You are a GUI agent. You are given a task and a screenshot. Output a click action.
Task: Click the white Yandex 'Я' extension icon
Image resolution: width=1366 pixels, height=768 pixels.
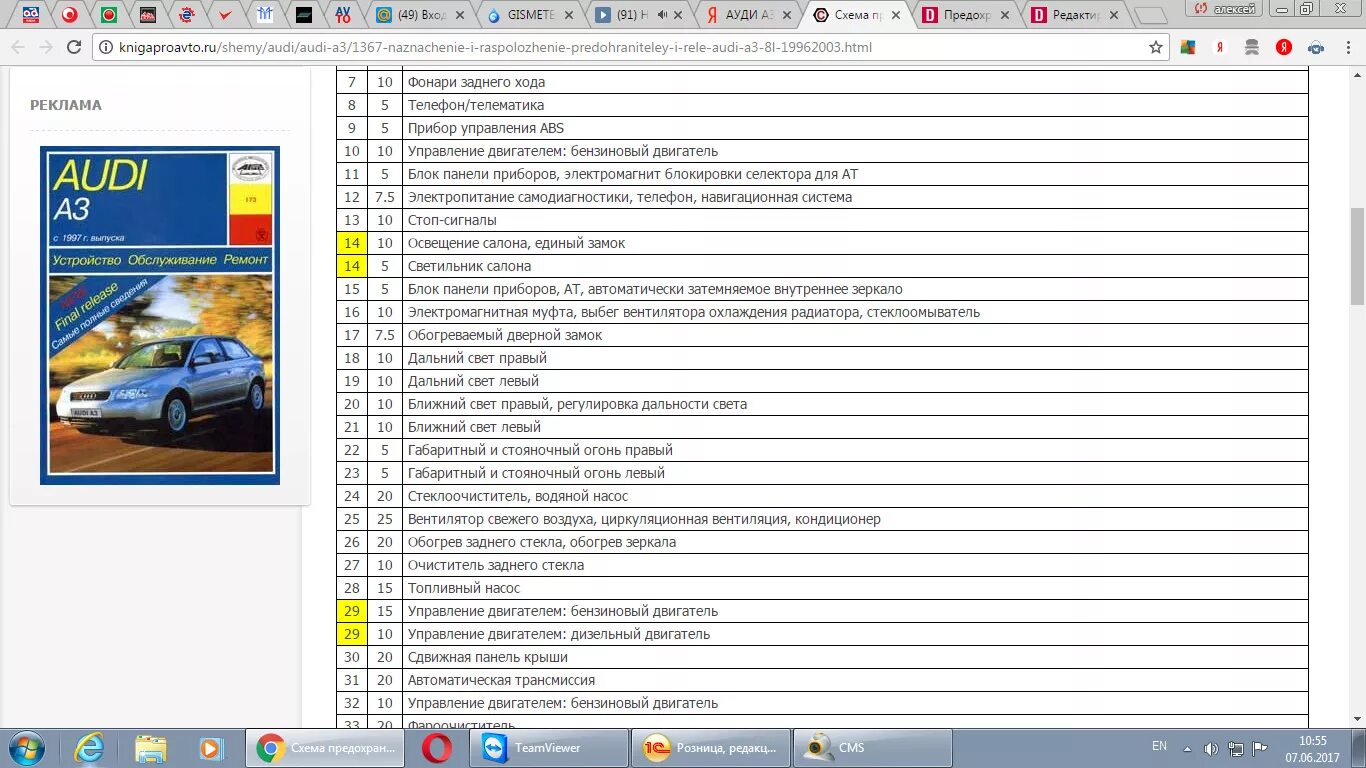pyautogui.click(x=1220, y=47)
